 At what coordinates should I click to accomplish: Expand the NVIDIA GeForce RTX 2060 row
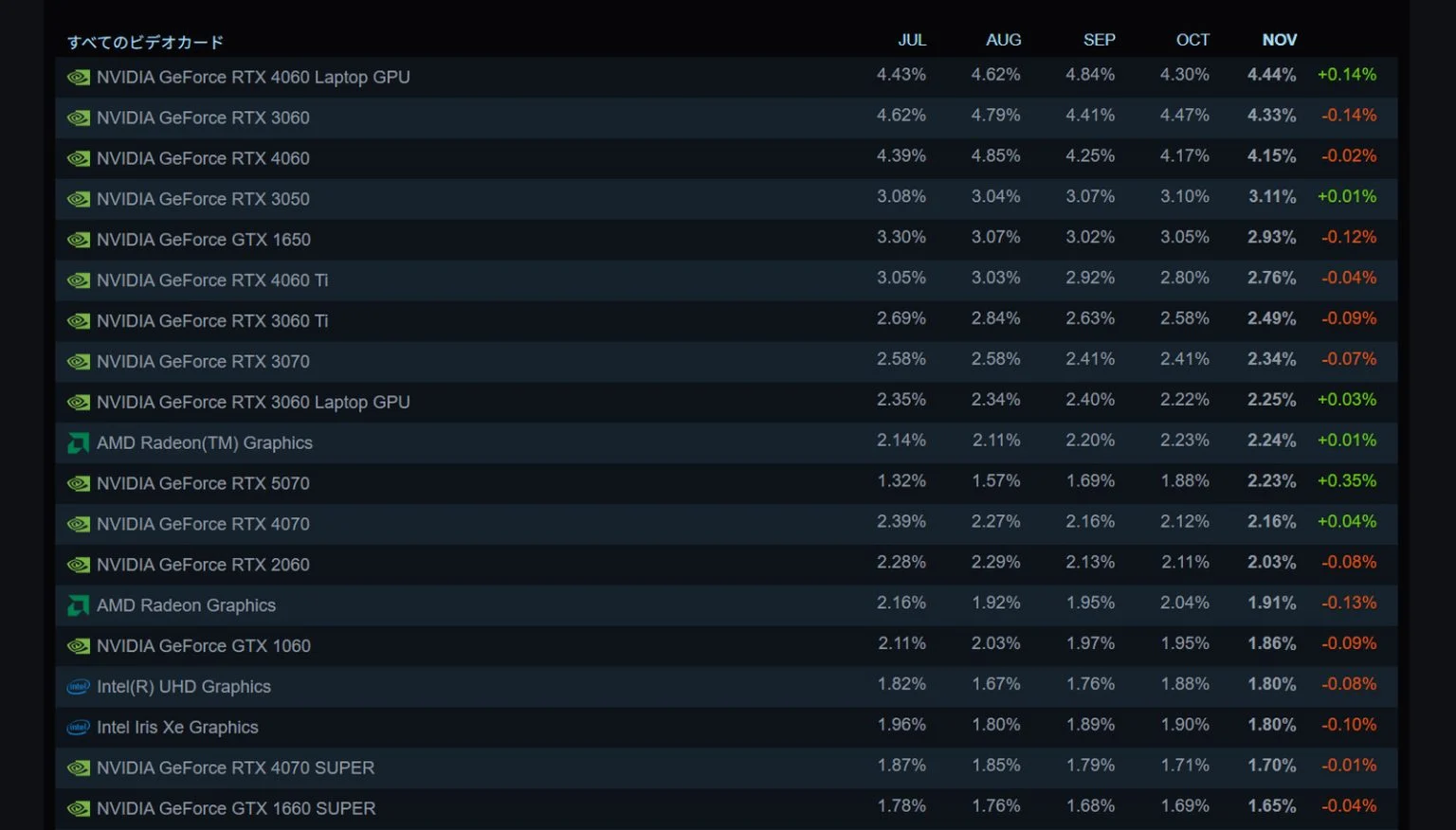click(204, 564)
